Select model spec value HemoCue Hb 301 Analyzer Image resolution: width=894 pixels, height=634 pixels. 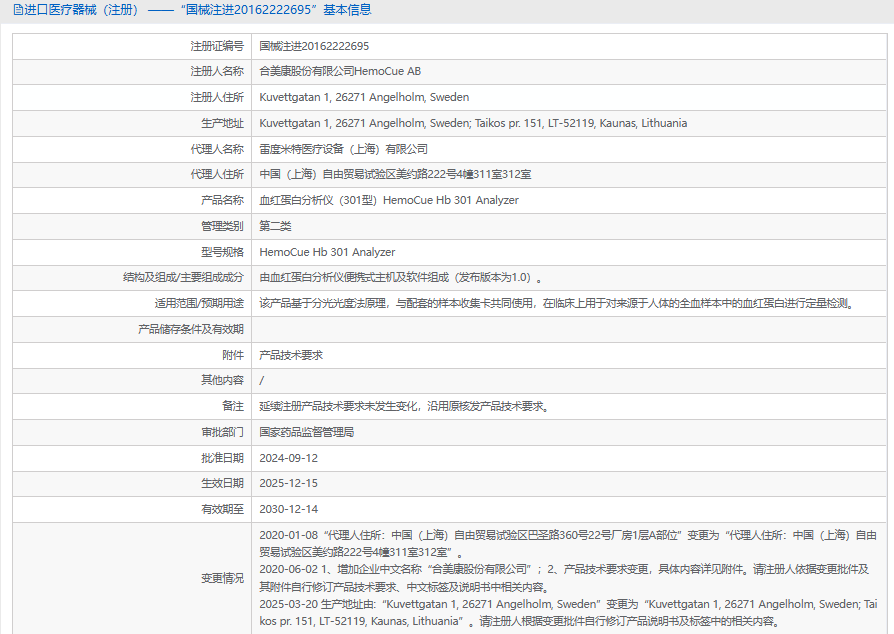click(327, 252)
